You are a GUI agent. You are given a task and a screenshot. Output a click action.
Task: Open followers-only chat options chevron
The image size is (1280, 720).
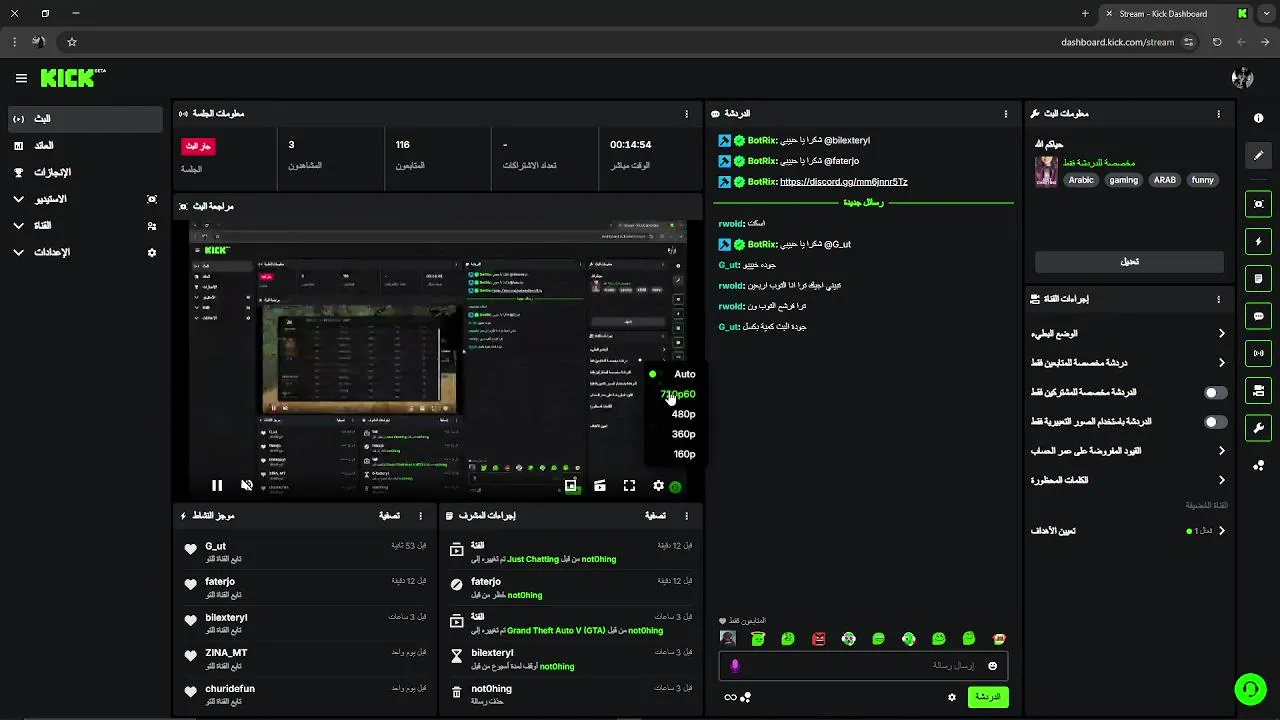(1221, 363)
